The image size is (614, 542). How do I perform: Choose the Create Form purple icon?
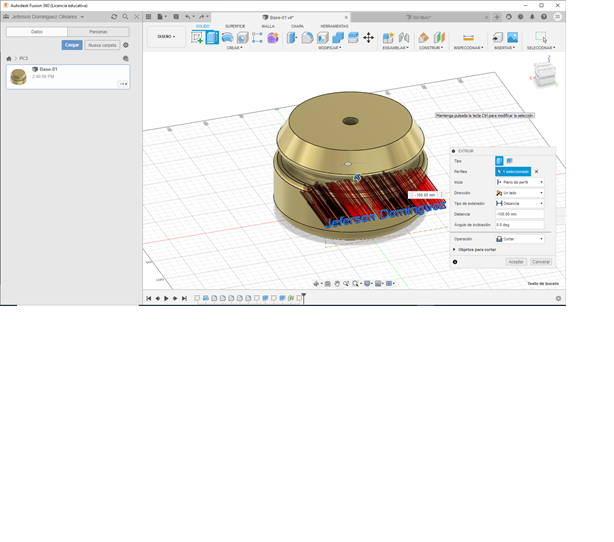point(273,38)
